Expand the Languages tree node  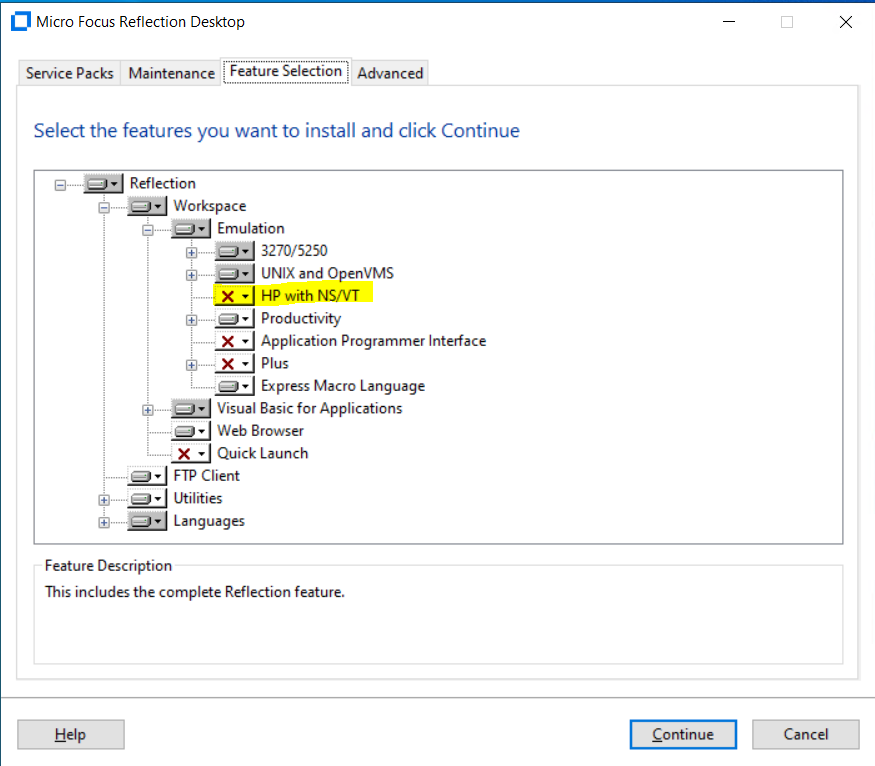point(104,521)
